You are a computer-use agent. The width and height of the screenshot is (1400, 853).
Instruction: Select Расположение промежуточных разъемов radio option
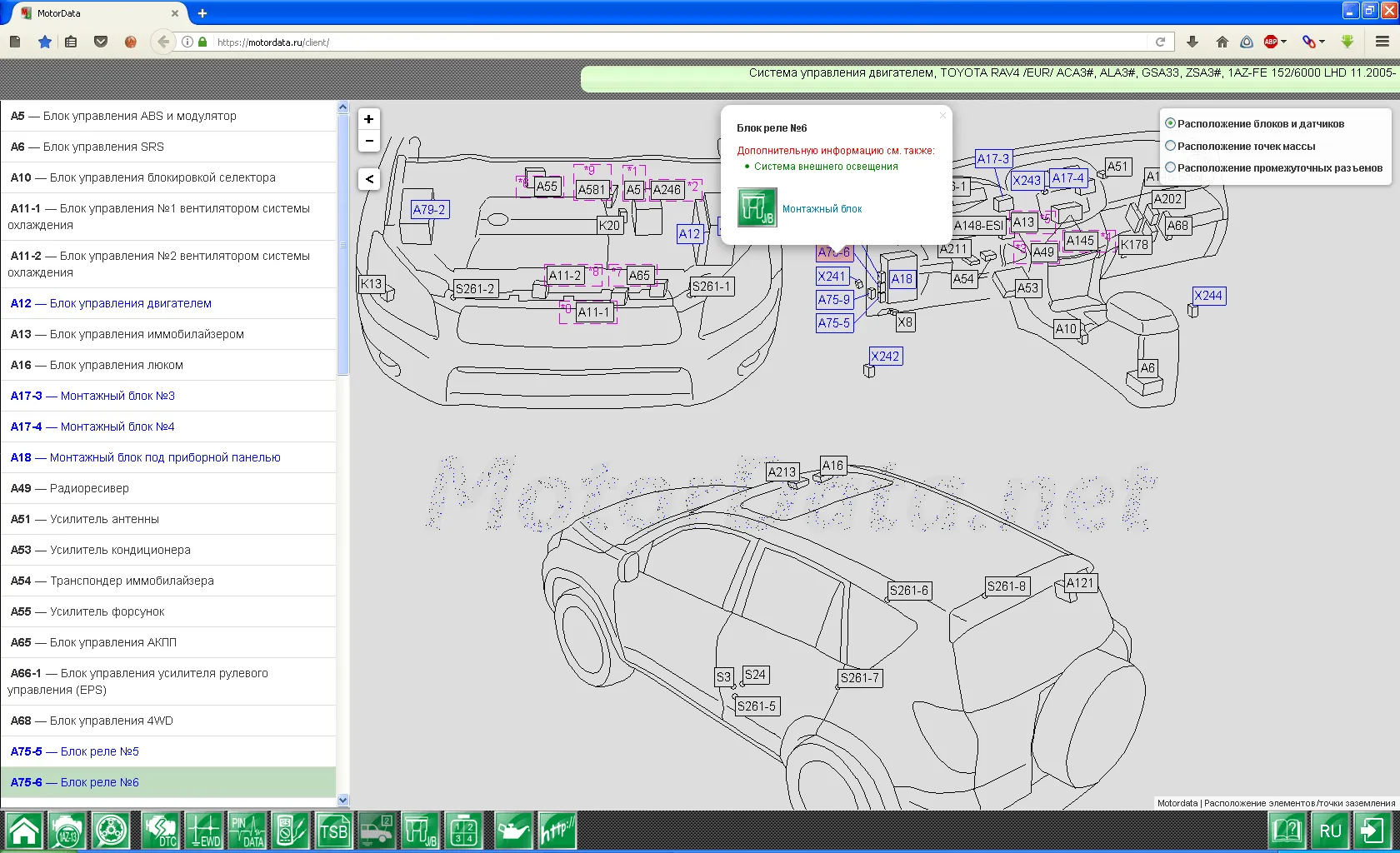click(1170, 167)
